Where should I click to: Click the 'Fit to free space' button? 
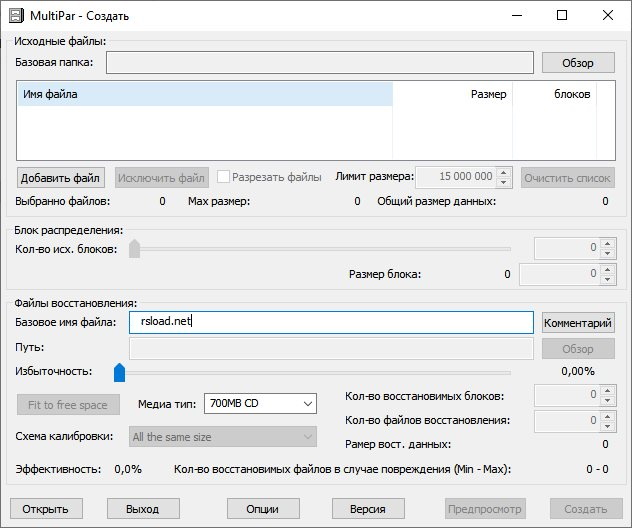pyautogui.click(x=68, y=404)
